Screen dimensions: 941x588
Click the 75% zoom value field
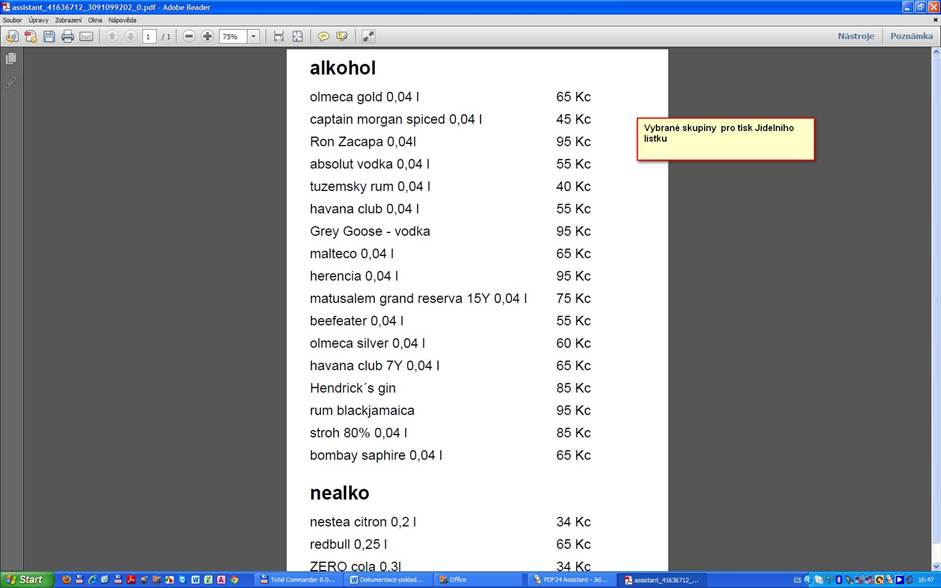[233, 37]
